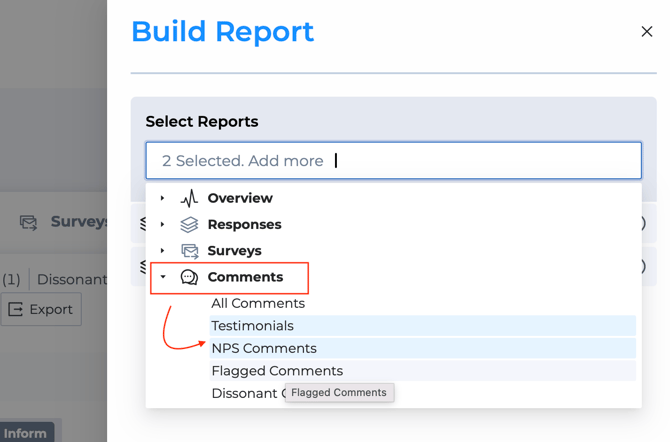This screenshot has width=670, height=442.
Task: Collapse the Comments category arrow
Action: [x=163, y=277]
